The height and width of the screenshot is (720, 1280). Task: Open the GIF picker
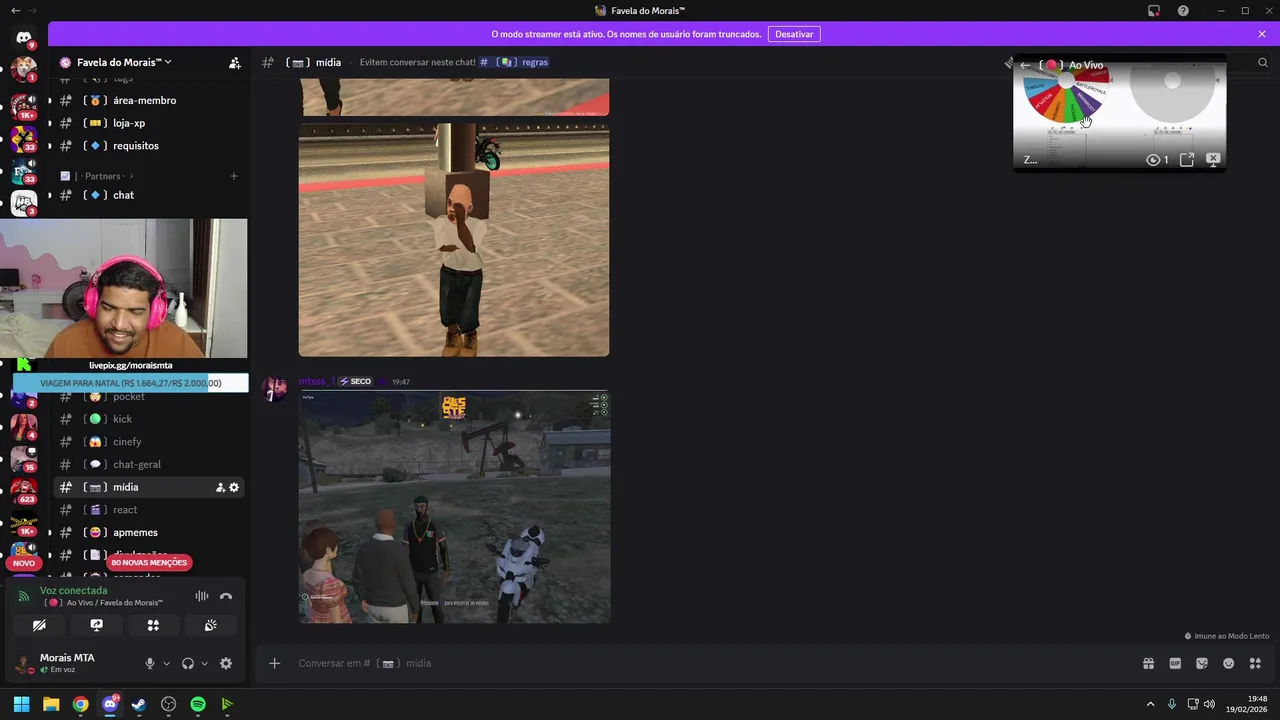[x=1175, y=663]
